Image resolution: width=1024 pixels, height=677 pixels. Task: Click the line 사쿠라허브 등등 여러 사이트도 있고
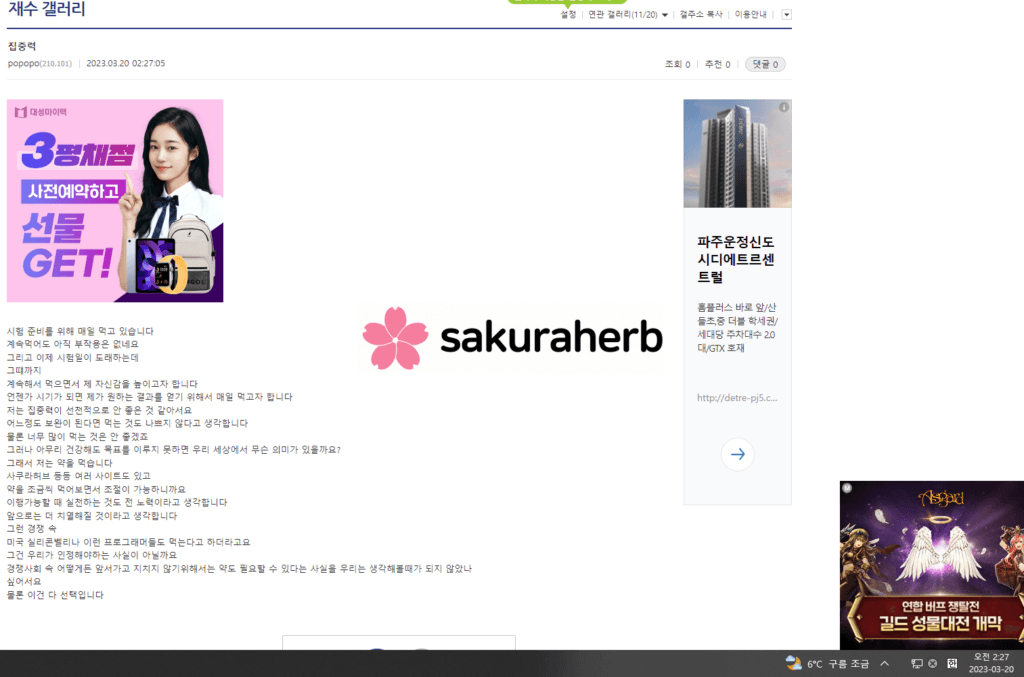pos(79,476)
